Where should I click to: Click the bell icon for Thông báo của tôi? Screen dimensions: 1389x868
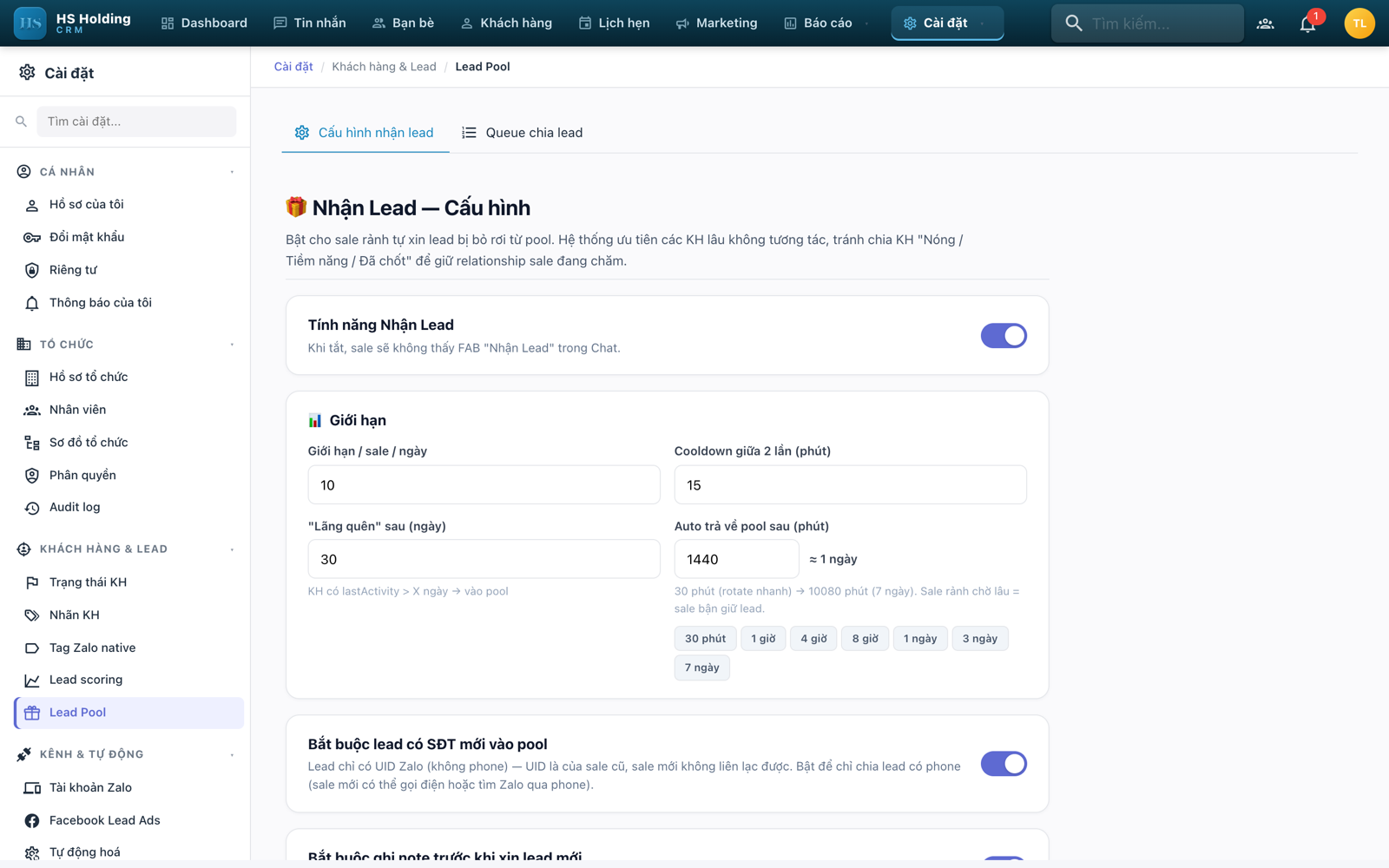[x=31, y=303]
